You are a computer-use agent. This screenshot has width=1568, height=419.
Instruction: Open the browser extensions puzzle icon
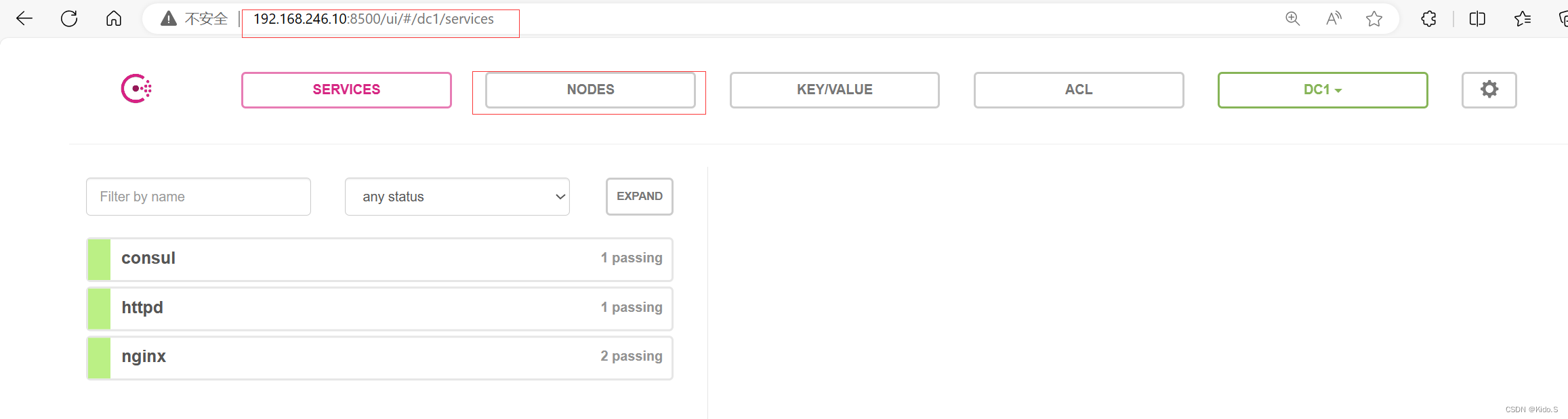[x=1428, y=19]
